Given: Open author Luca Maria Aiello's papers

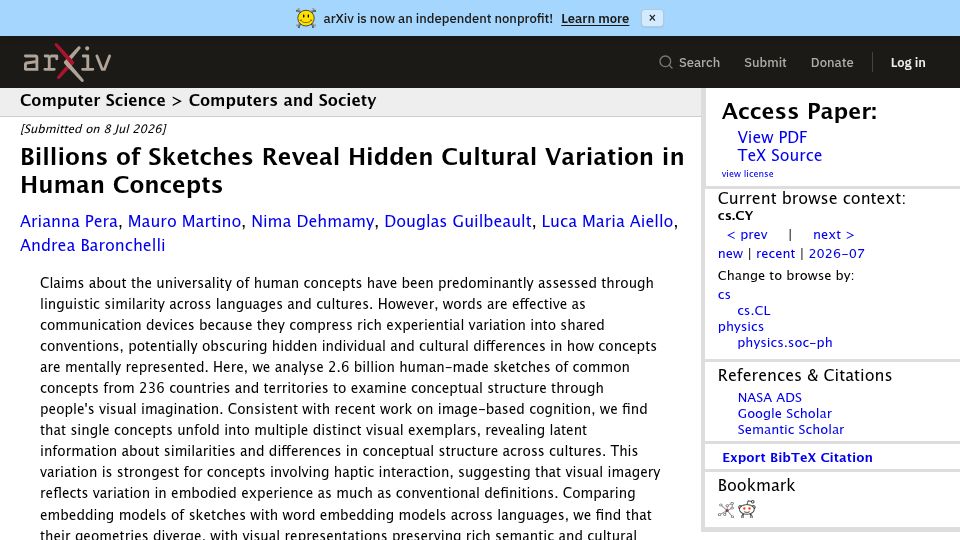Looking at the screenshot, I should point(607,221).
